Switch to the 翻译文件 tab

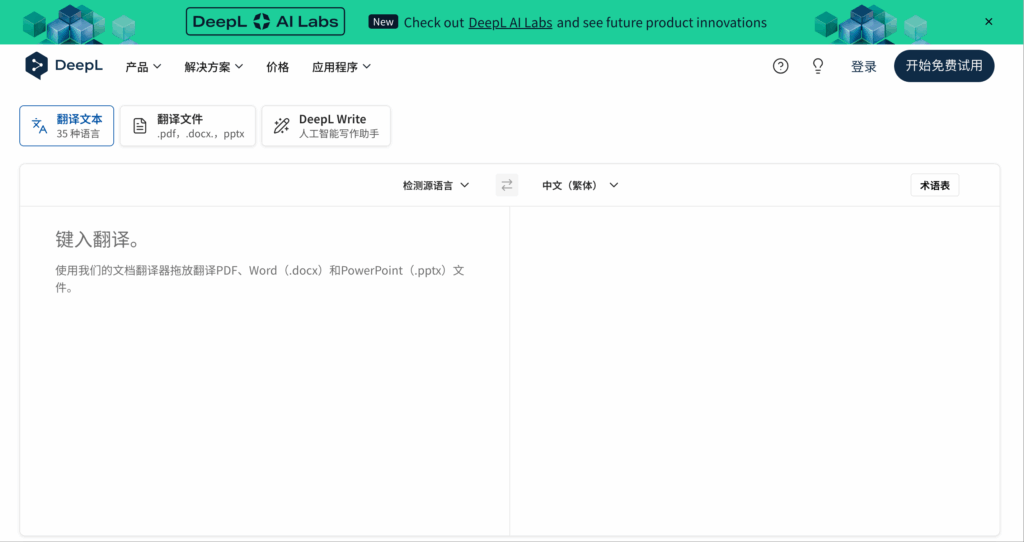coord(188,126)
